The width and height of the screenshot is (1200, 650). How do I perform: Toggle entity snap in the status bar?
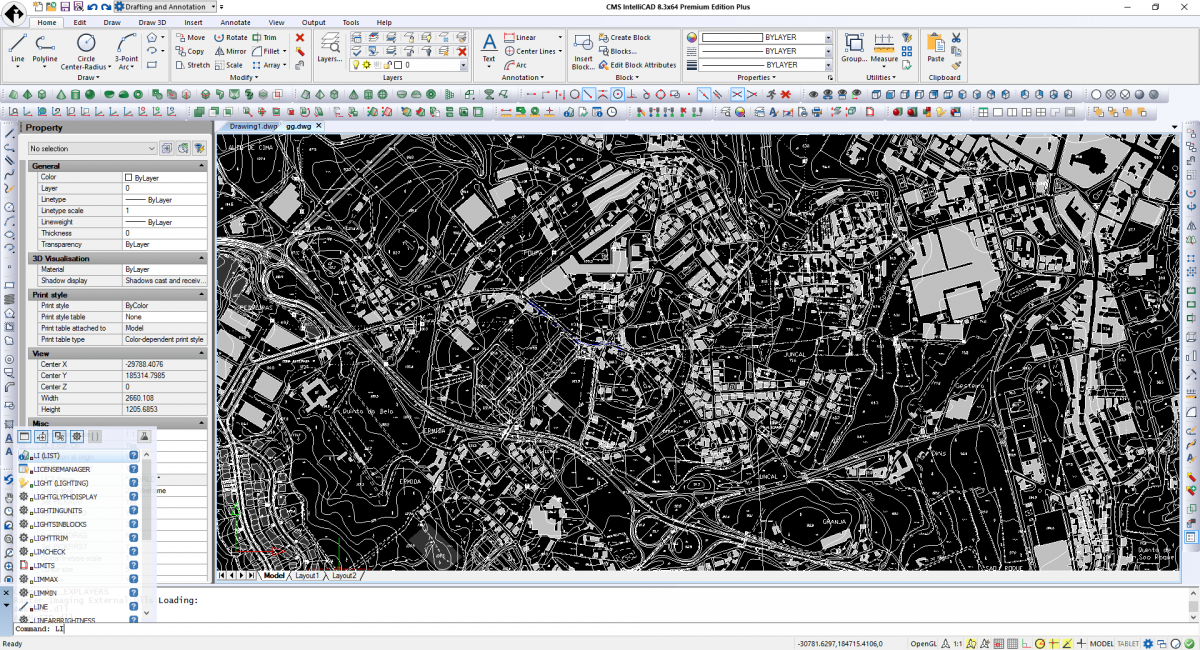click(x=1054, y=641)
